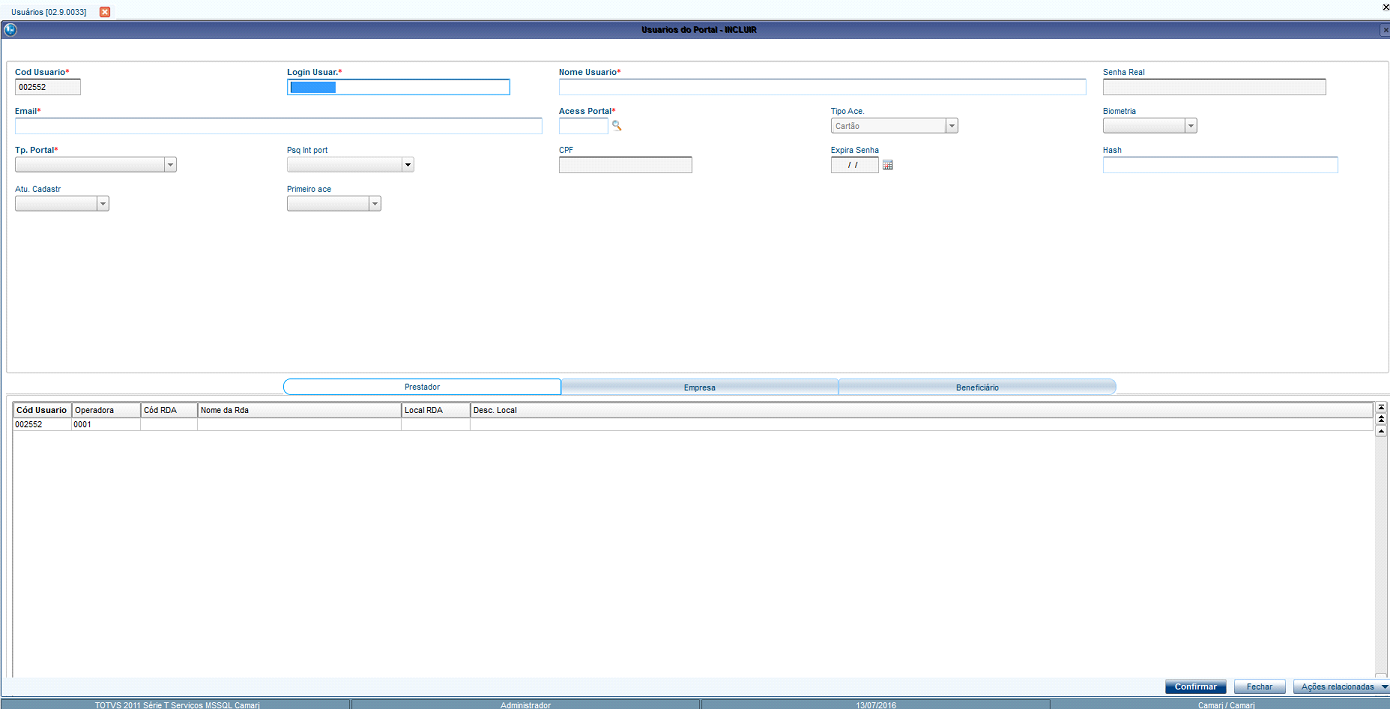Select the Operadora cell 0001
The height and width of the screenshot is (709, 1390).
coord(106,424)
